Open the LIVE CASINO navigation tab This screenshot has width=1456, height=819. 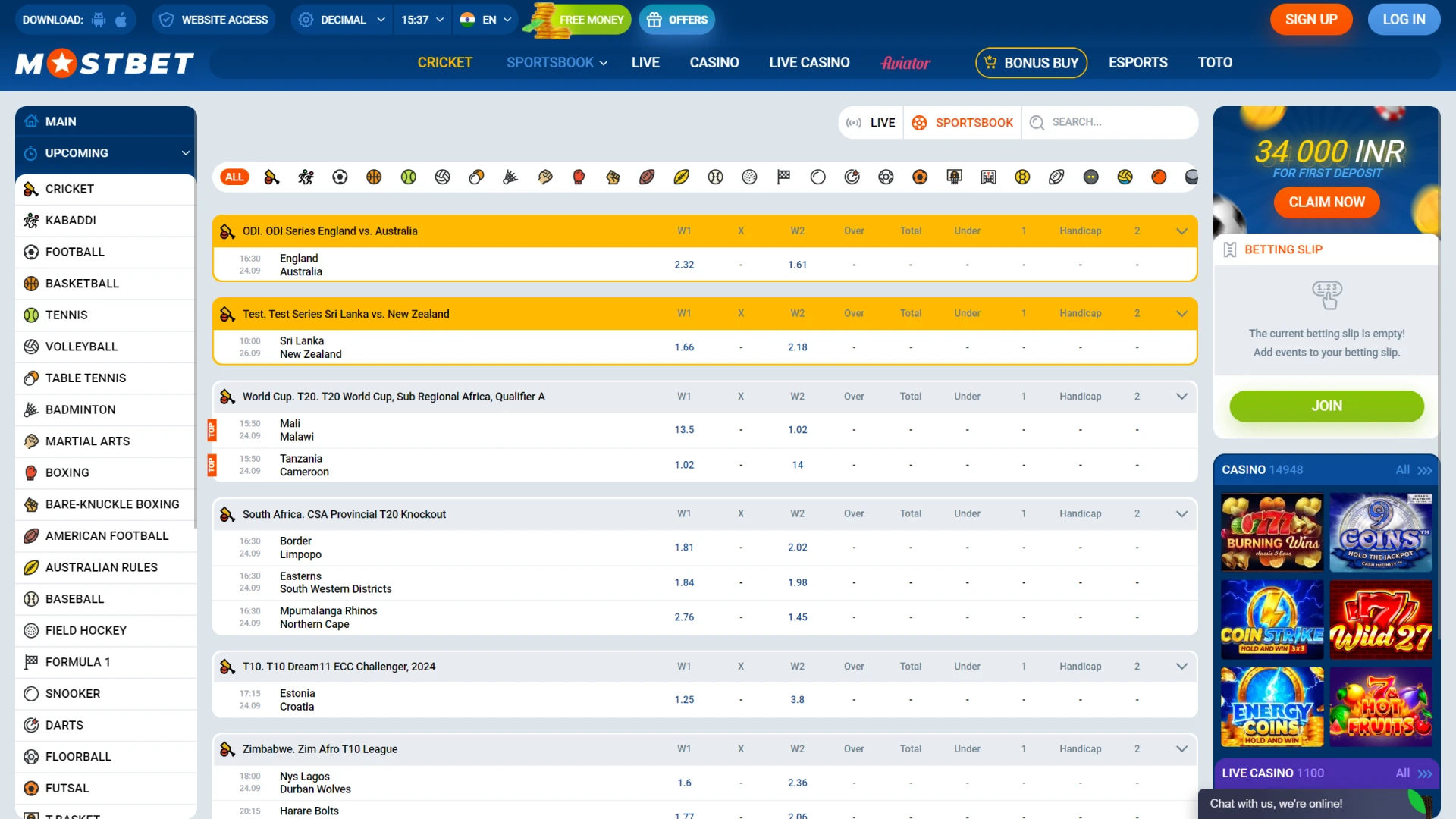809,63
